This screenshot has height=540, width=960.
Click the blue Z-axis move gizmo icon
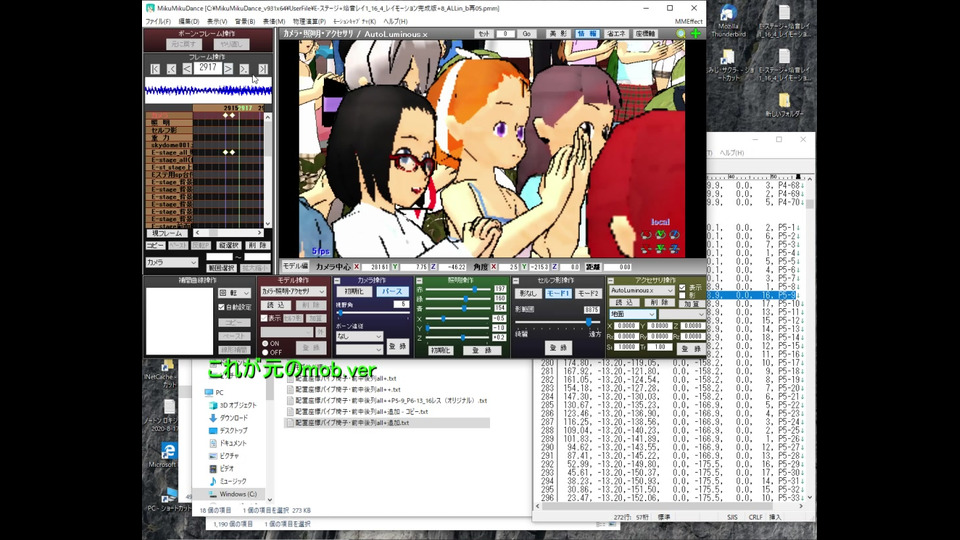(x=674, y=249)
